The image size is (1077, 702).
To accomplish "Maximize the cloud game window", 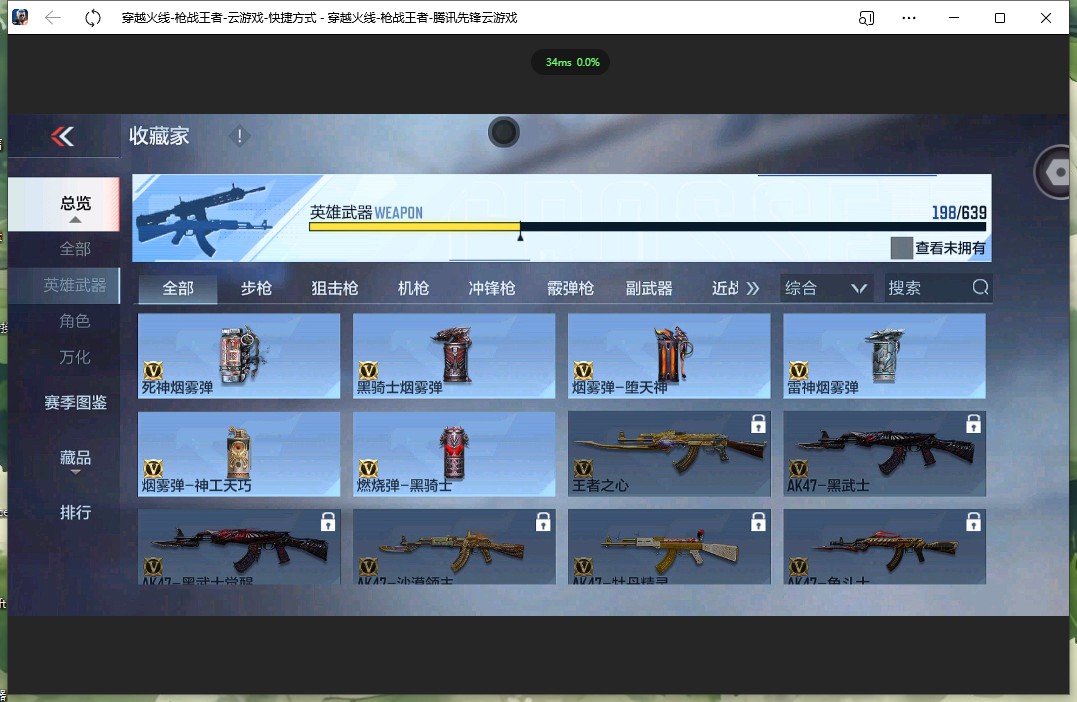I will (999, 18).
